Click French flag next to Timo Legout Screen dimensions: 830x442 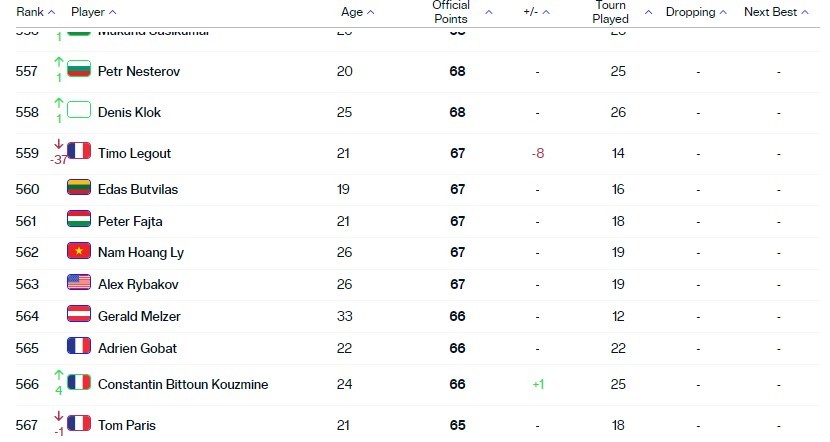click(x=79, y=152)
